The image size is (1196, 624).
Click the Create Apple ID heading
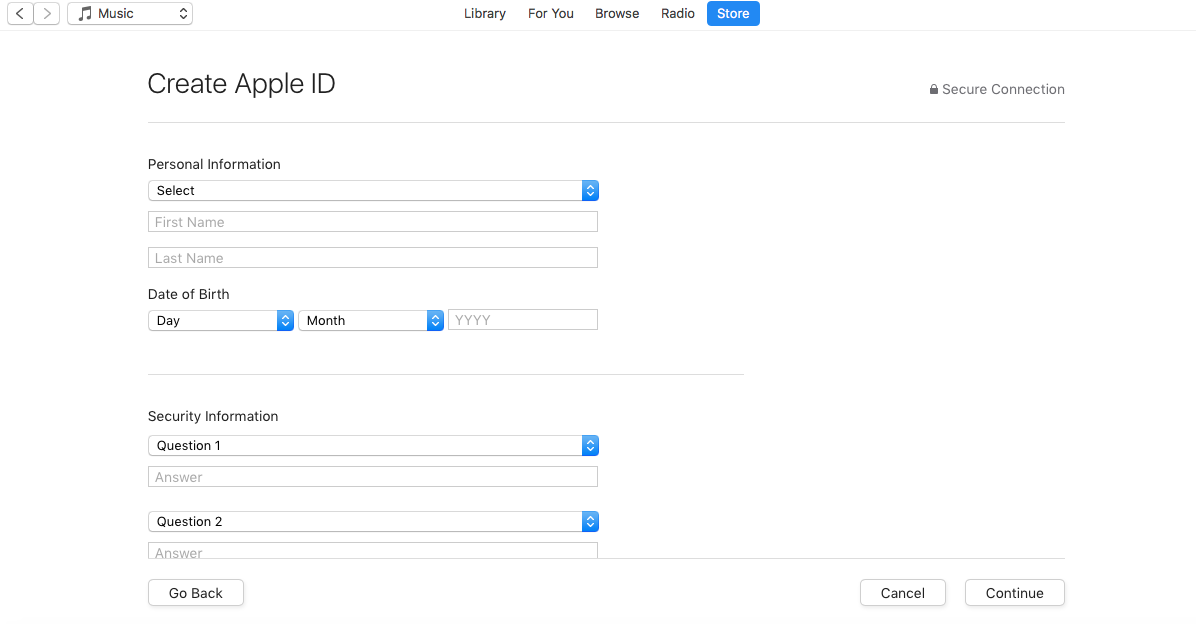241,84
